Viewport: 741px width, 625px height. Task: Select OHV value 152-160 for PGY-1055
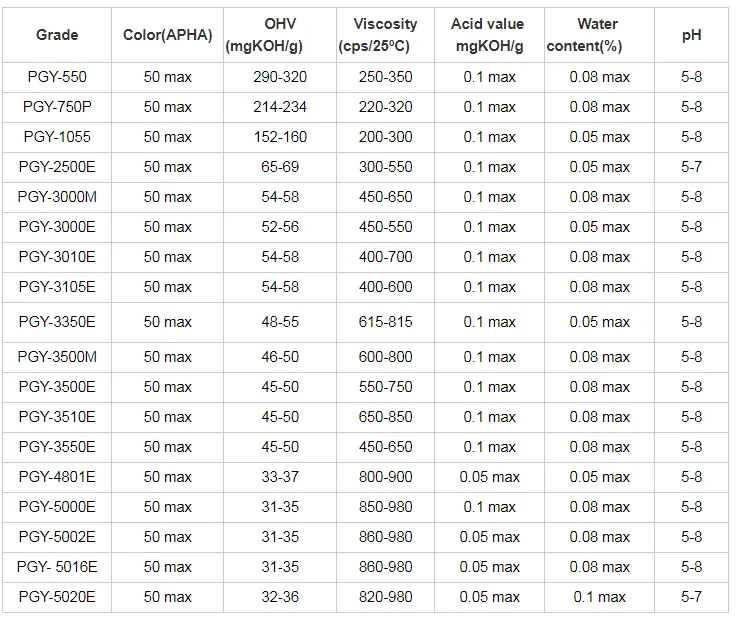280,137
